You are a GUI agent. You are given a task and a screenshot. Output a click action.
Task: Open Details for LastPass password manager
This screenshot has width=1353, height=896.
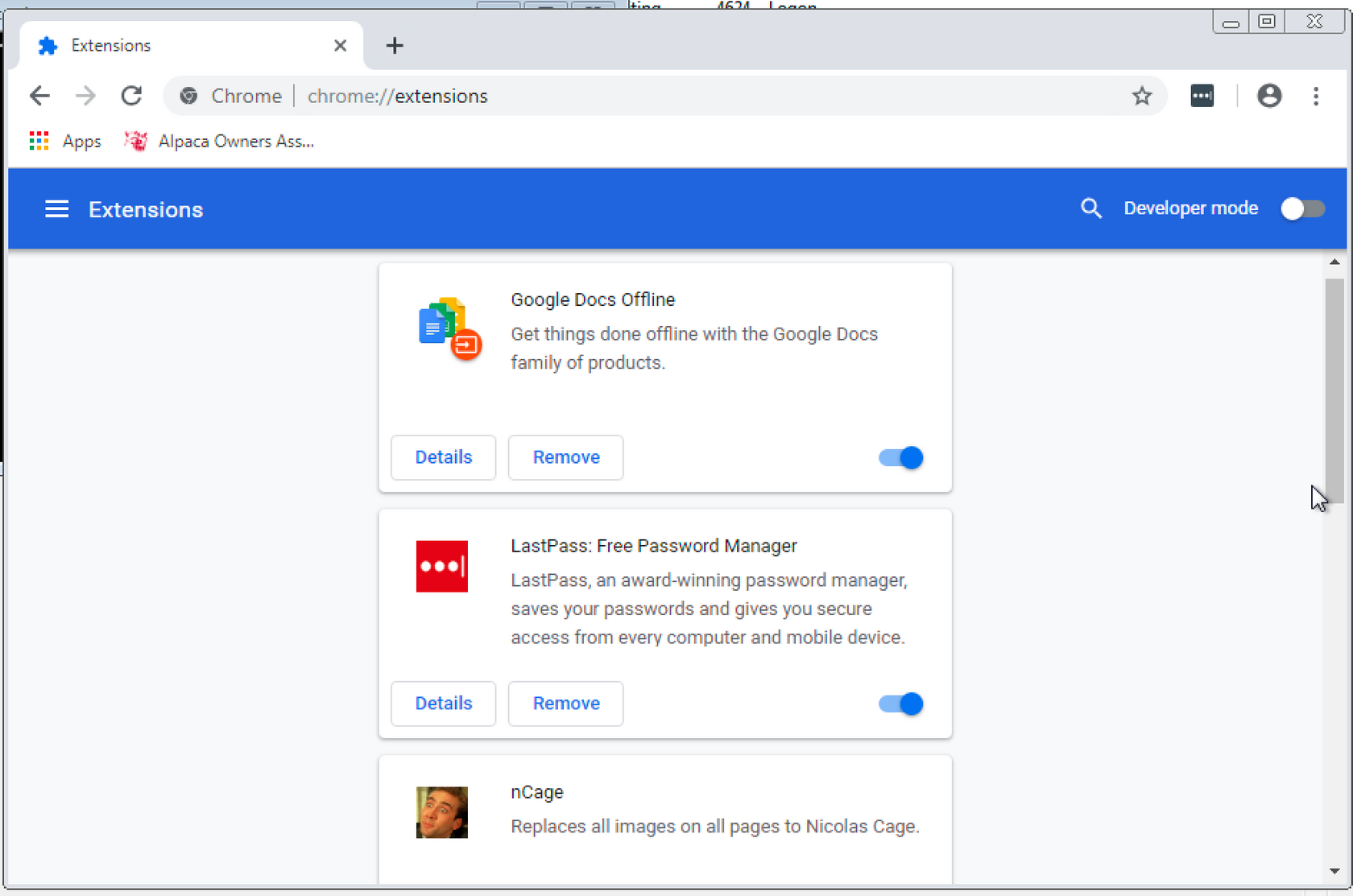[x=443, y=704]
